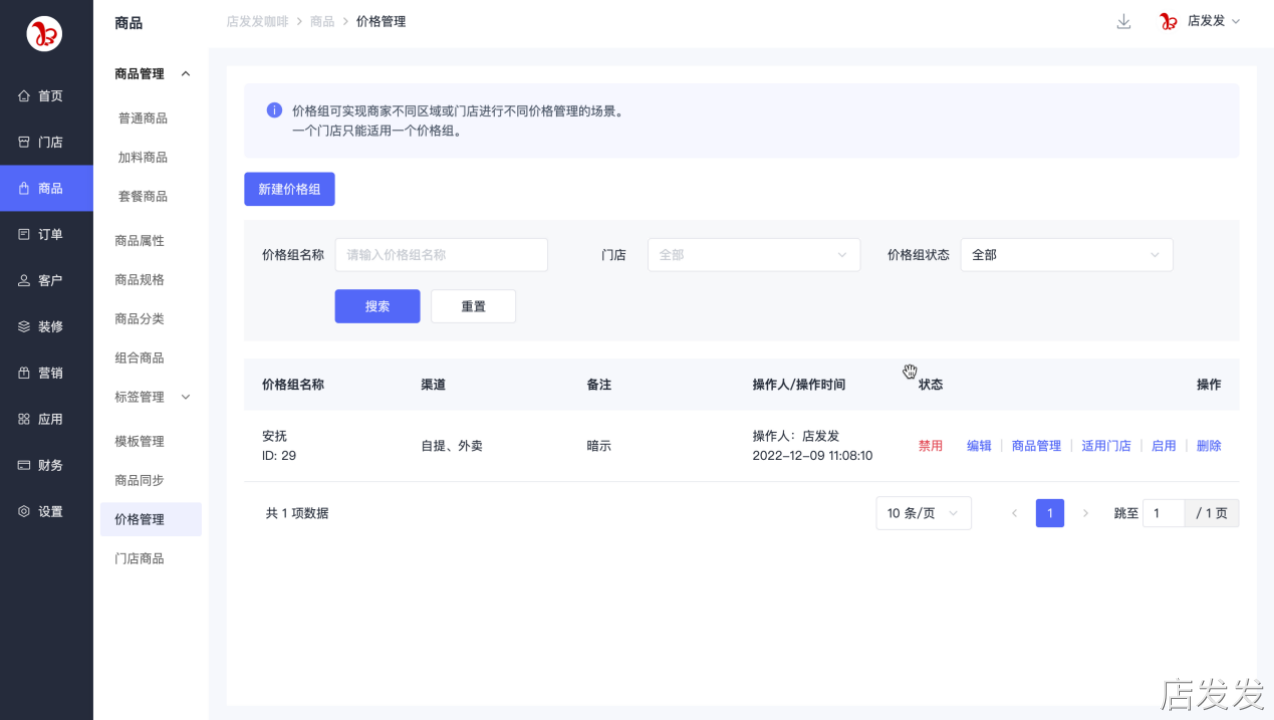Open 订单 in the main sidebar
Image resolution: width=1274 pixels, height=720 pixels.
coord(46,234)
